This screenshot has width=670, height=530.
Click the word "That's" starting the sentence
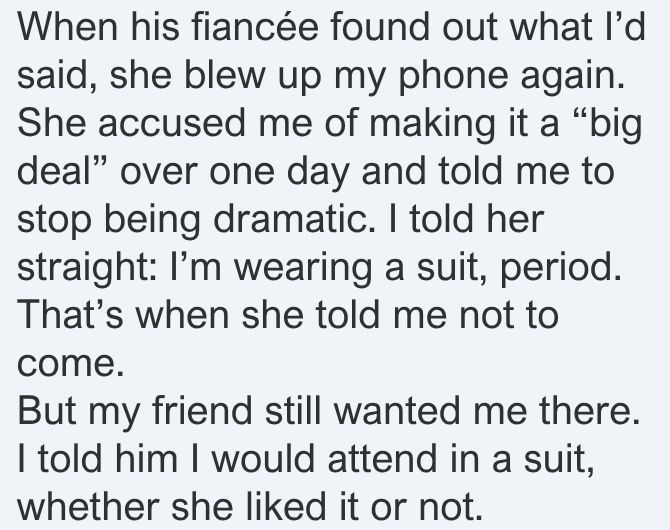tap(70, 315)
